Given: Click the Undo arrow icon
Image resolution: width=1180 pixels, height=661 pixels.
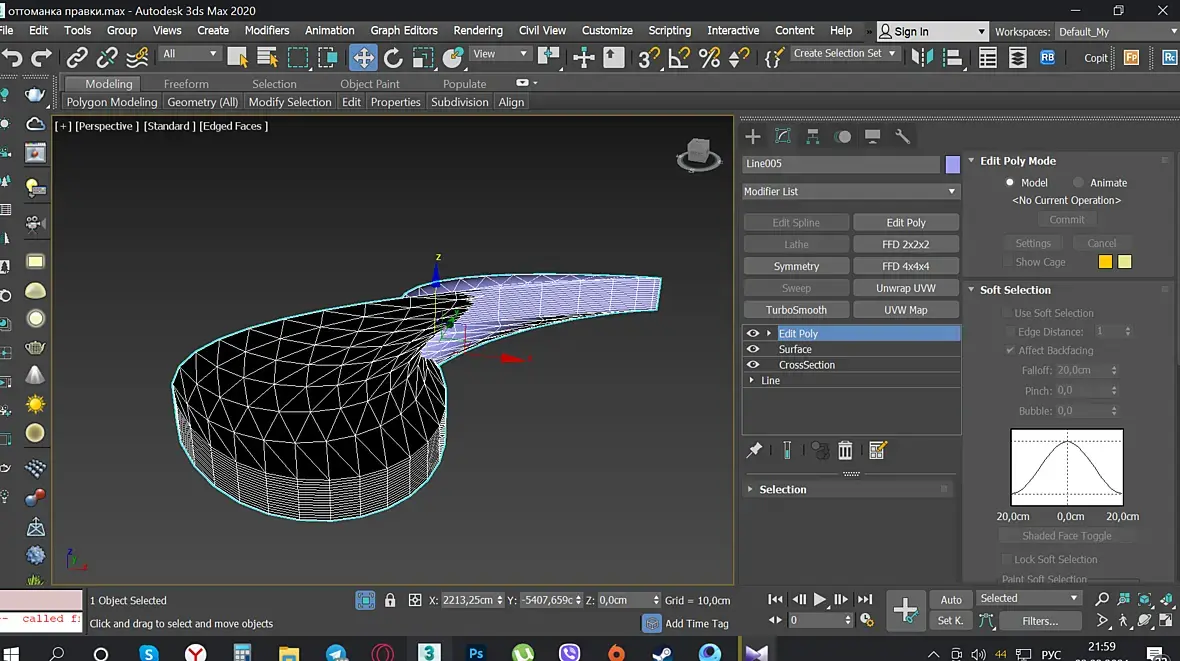Looking at the screenshot, I should pyautogui.click(x=12, y=57).
